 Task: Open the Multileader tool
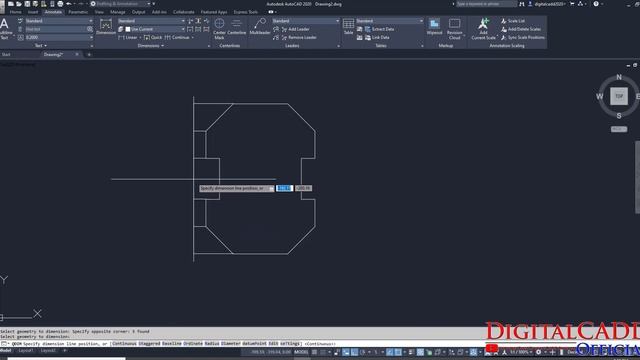click(x=260, y=27)
